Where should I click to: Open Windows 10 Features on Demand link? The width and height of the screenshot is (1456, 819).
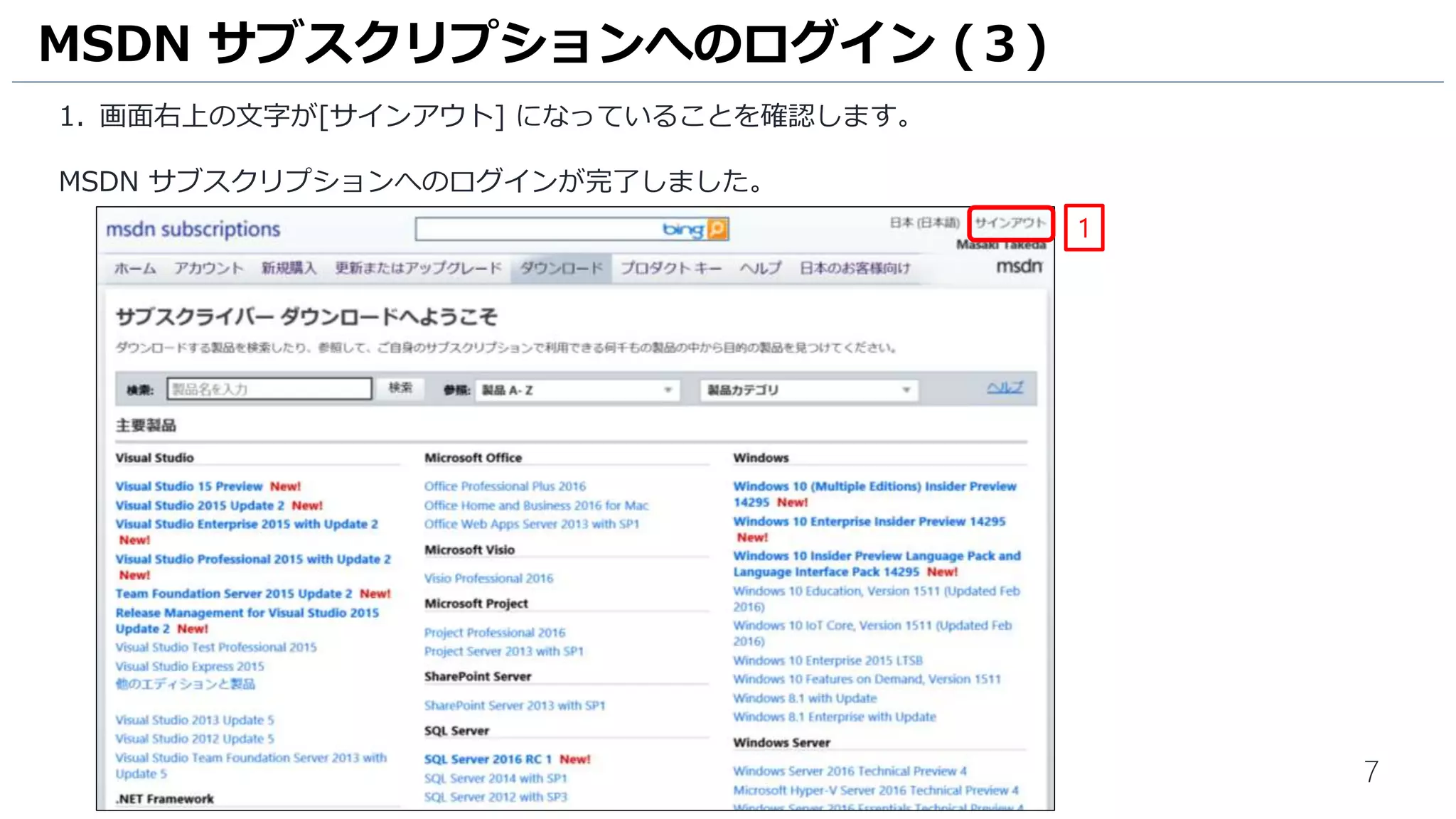coord(867,679)
